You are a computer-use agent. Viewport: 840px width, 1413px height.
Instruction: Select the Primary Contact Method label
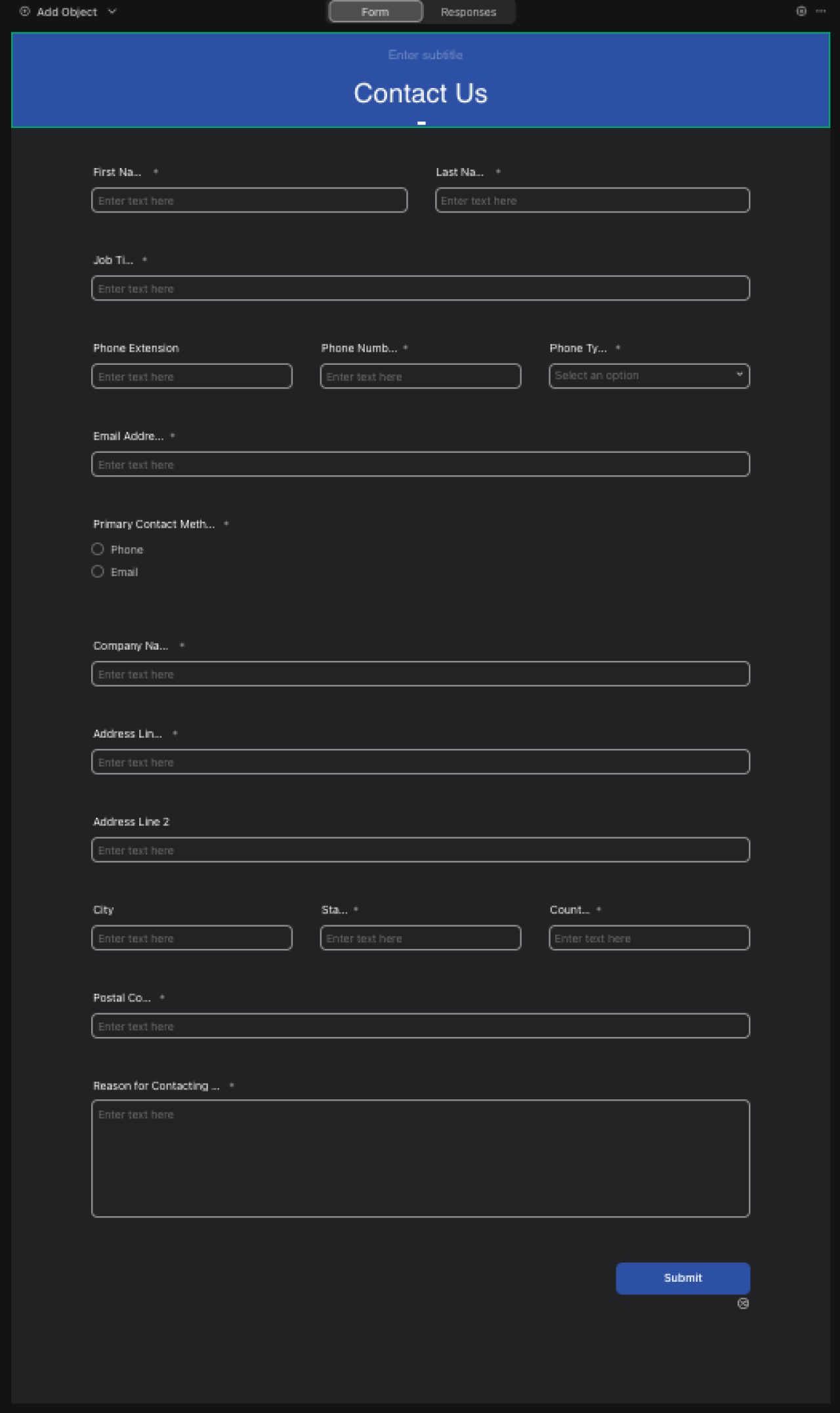pyautogui.click(x=154, y=524)
